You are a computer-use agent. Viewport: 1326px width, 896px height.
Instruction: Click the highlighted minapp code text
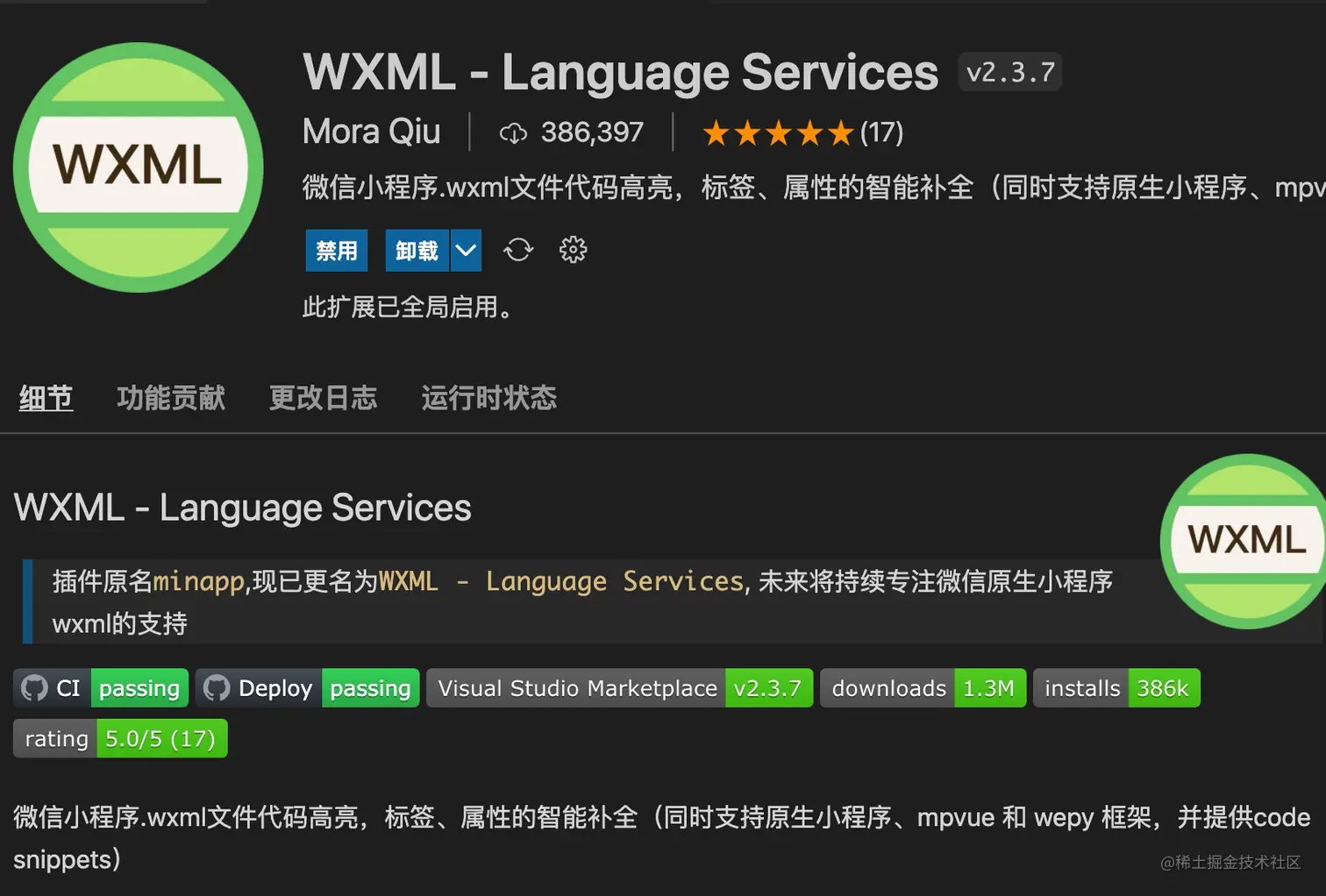coord(198,581)
